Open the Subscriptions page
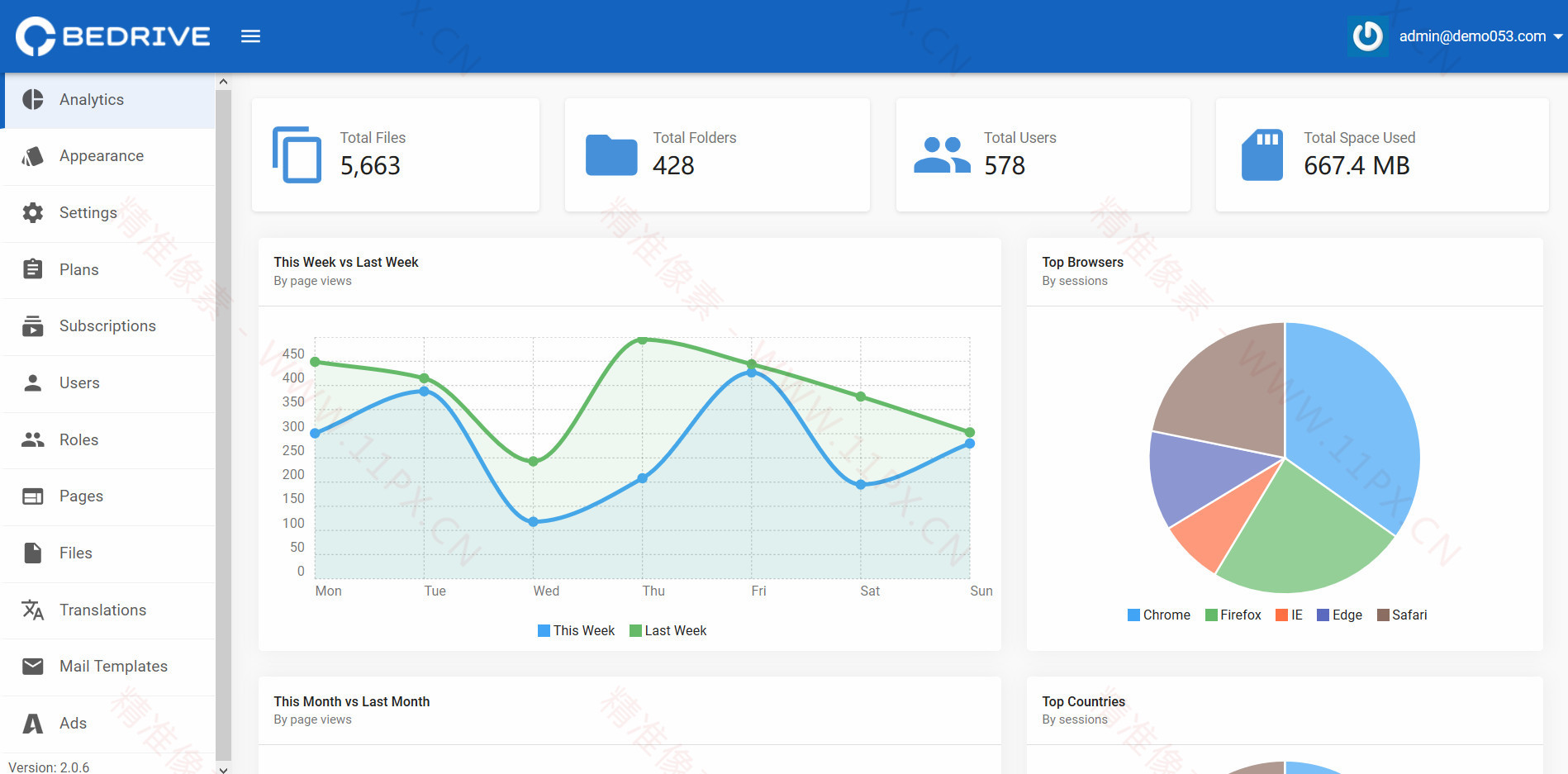Image resolution: width=1568 pixels, height=774 pixels. (x=107, y=326)
